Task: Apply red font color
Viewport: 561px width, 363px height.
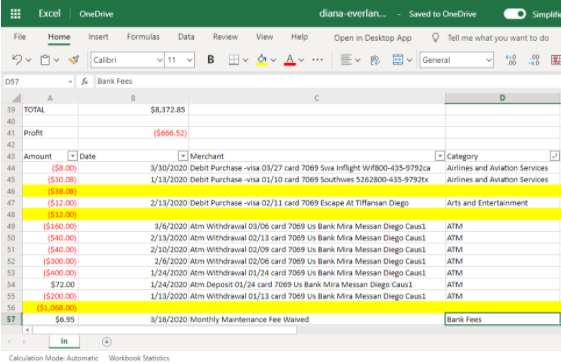Action: pos(290,60)
